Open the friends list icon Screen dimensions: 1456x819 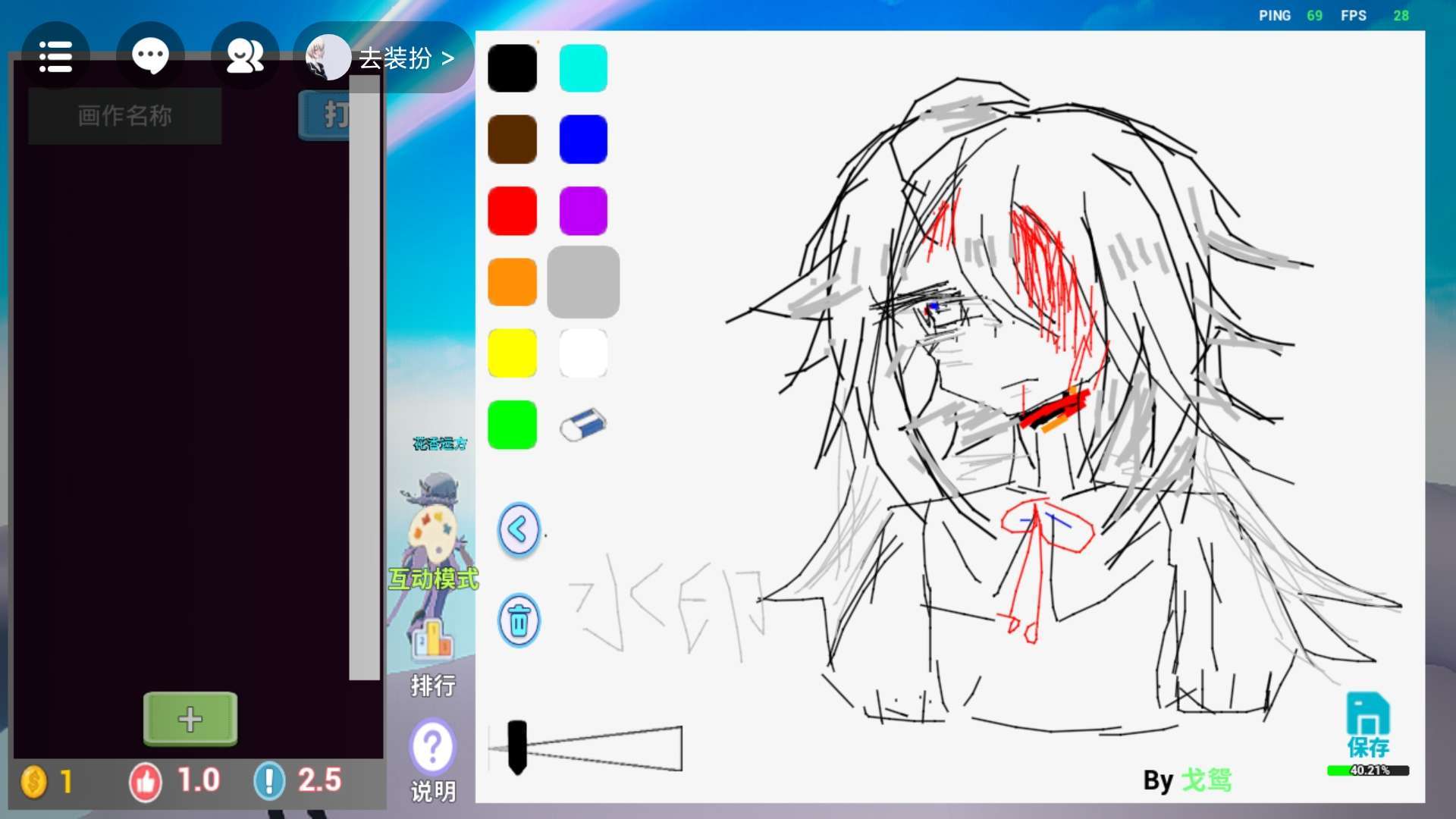pos(245,57)
